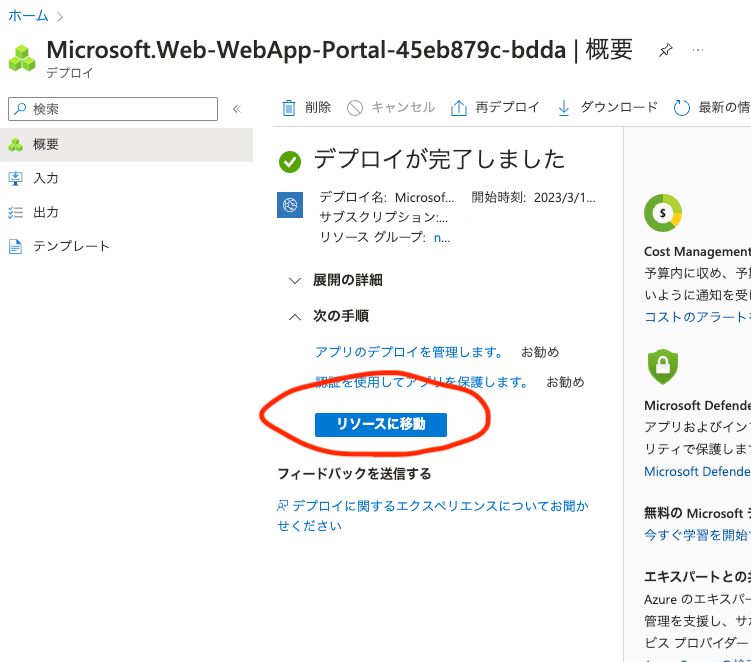The image size is (751, 662).
Task: Click the Cost Management donut icon
Action: click(663, 213)
